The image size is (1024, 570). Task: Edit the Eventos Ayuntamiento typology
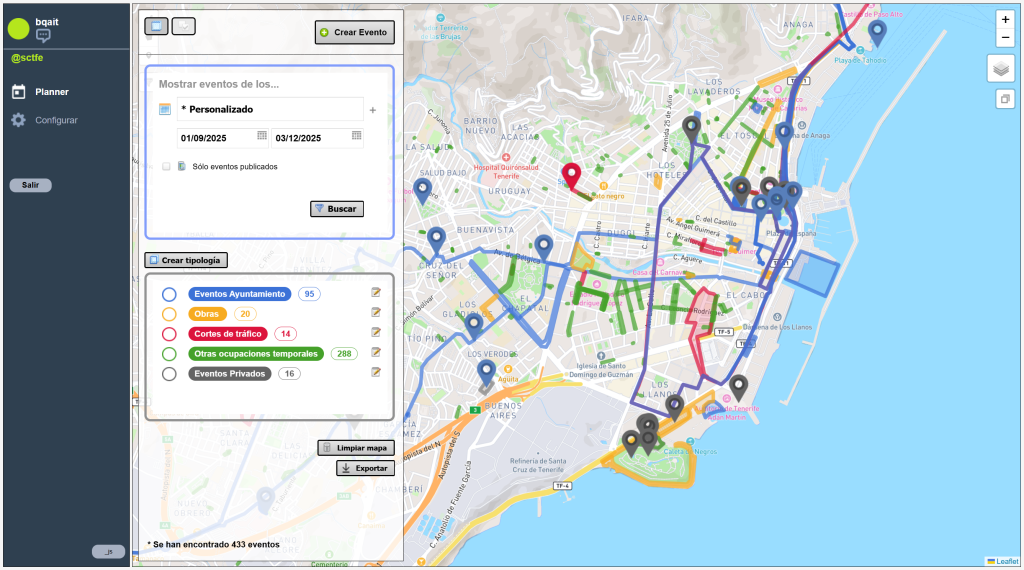(376, 293)
